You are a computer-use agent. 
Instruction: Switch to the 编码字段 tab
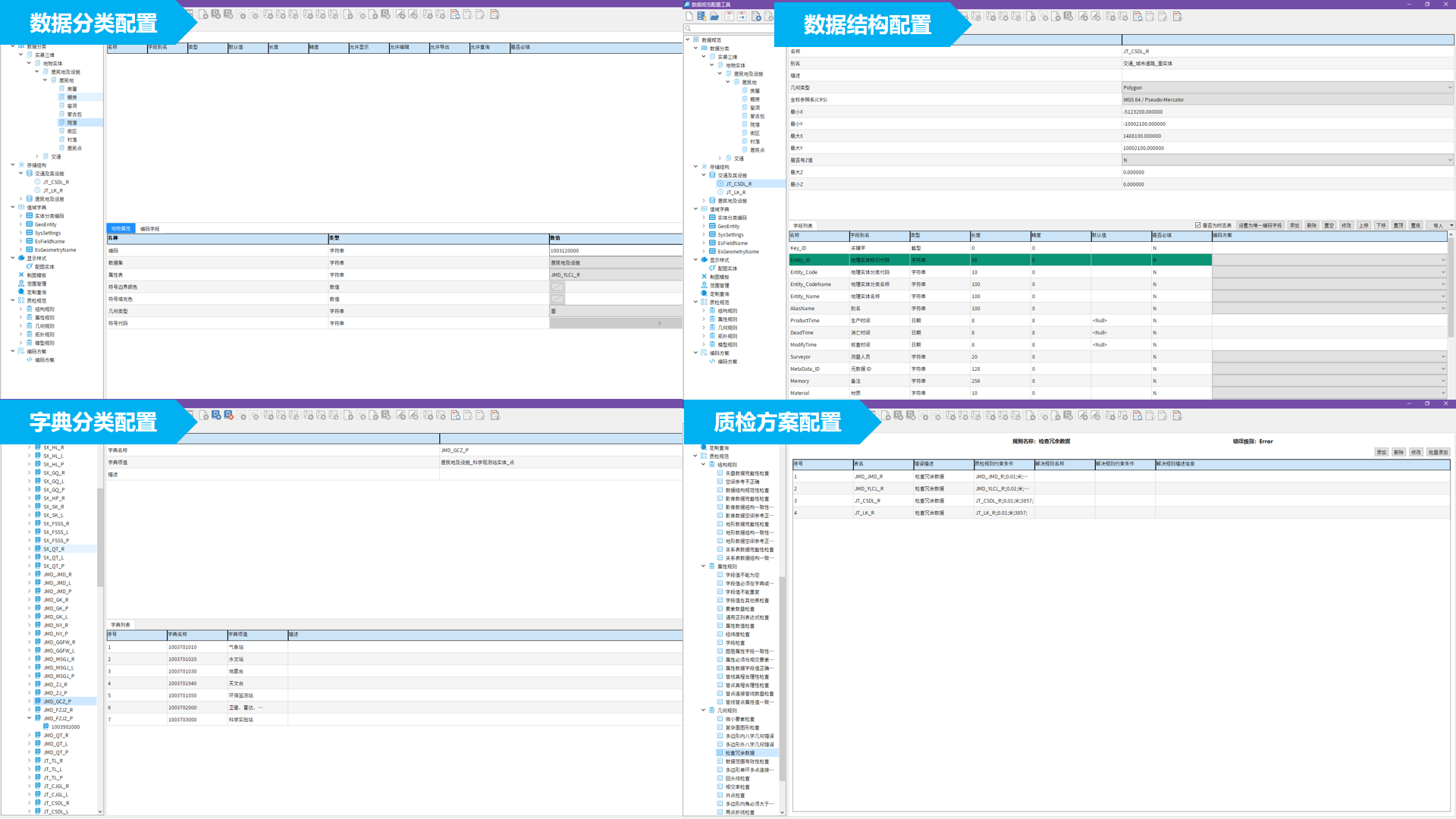[x=149, y=228]
